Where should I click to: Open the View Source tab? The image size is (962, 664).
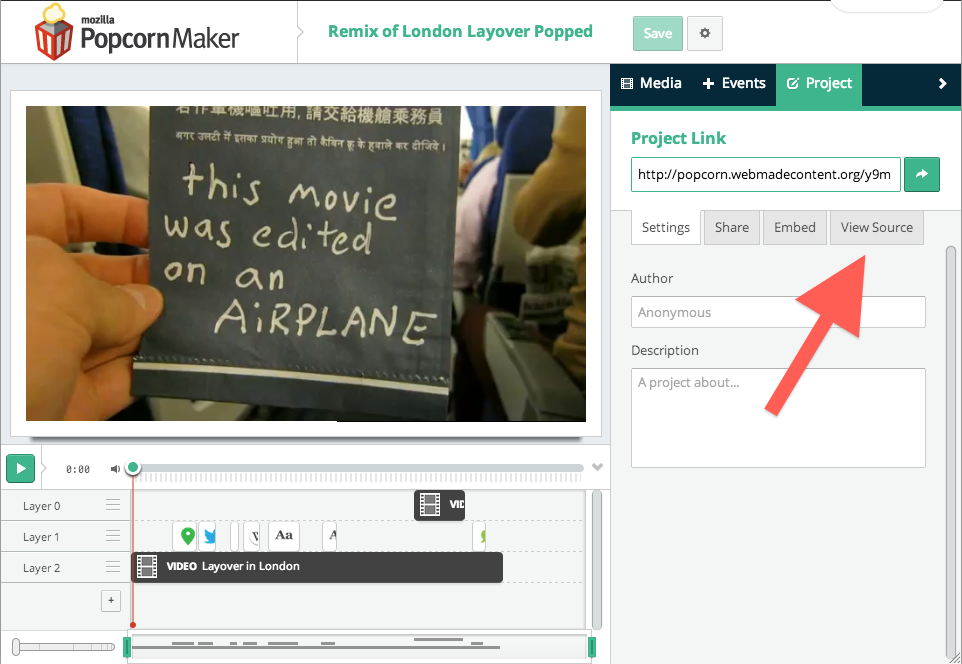click(x=876, y=227)
